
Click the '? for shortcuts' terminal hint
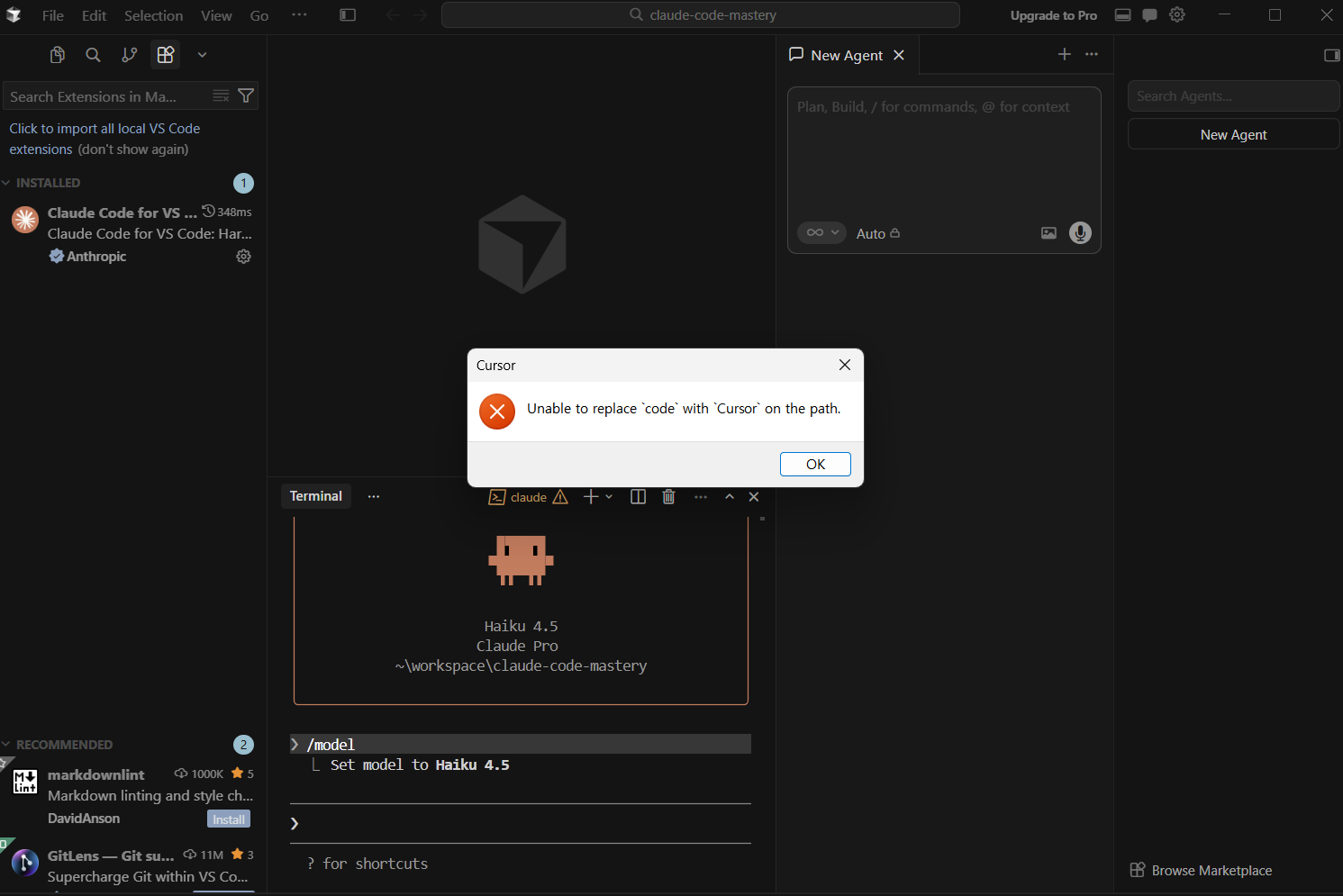click(367, 864)
